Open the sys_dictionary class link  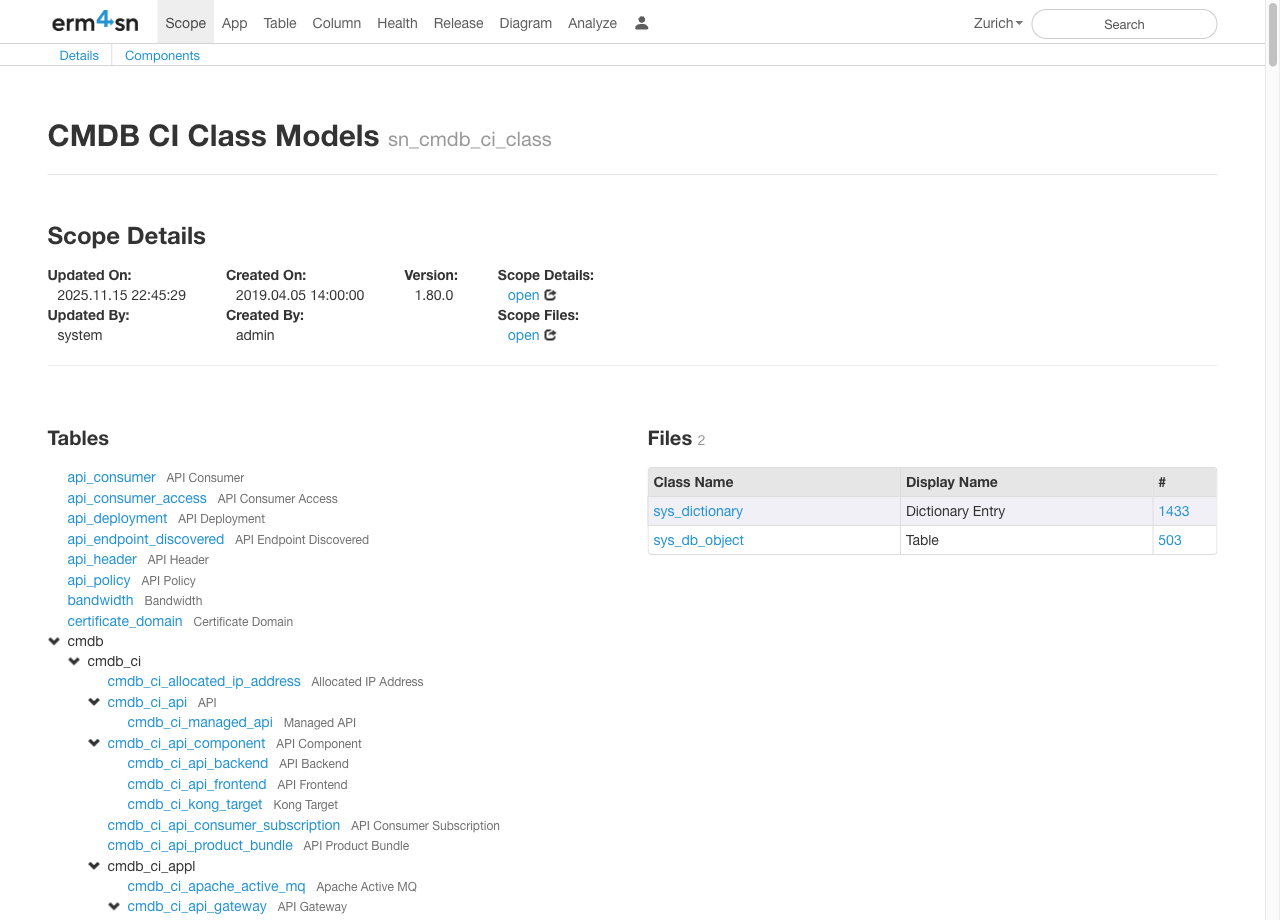698,511
